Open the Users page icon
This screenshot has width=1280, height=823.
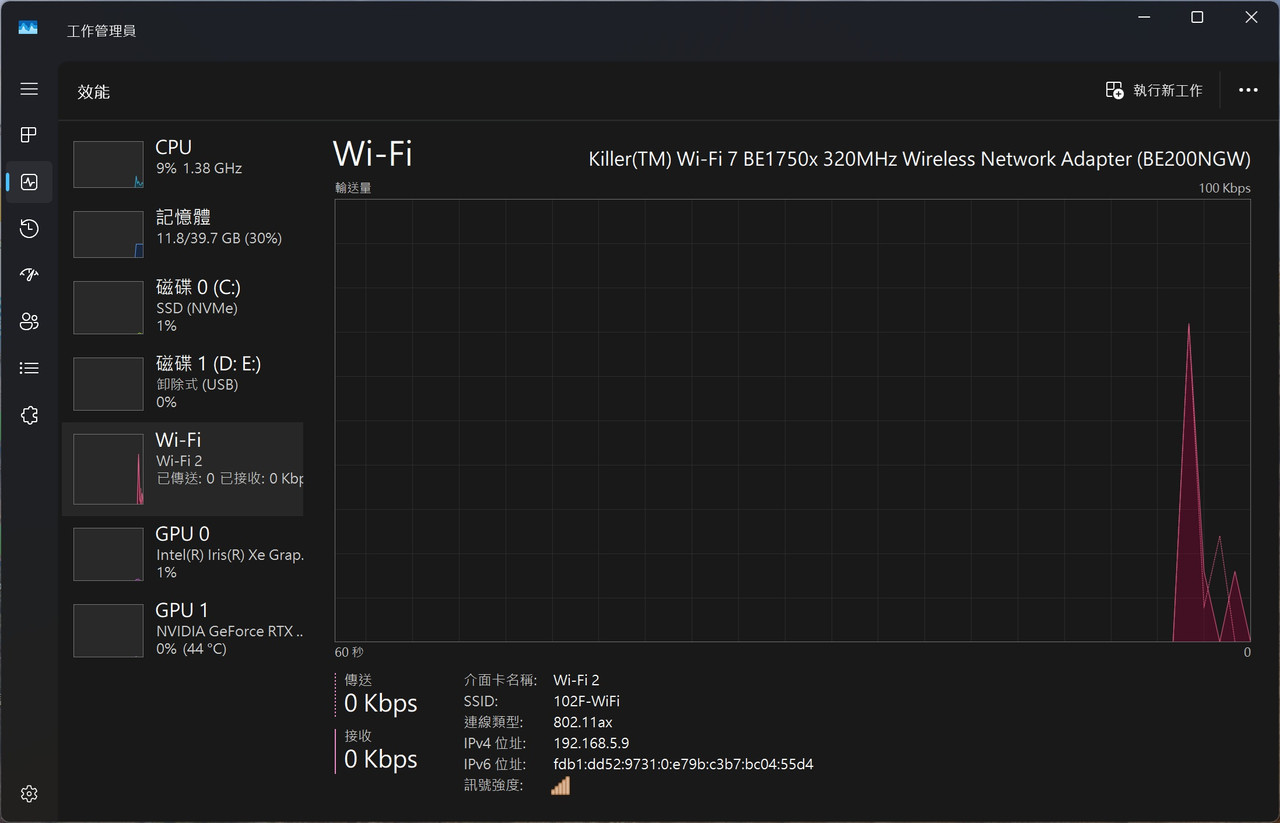pos(29,322)
